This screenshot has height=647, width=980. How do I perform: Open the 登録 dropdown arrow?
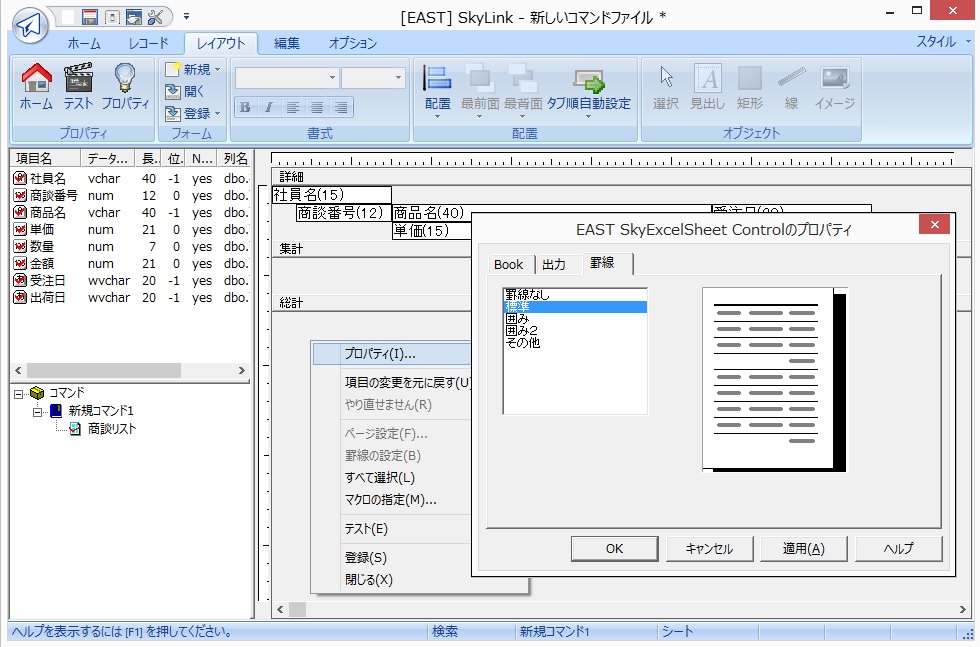point(218,114)
